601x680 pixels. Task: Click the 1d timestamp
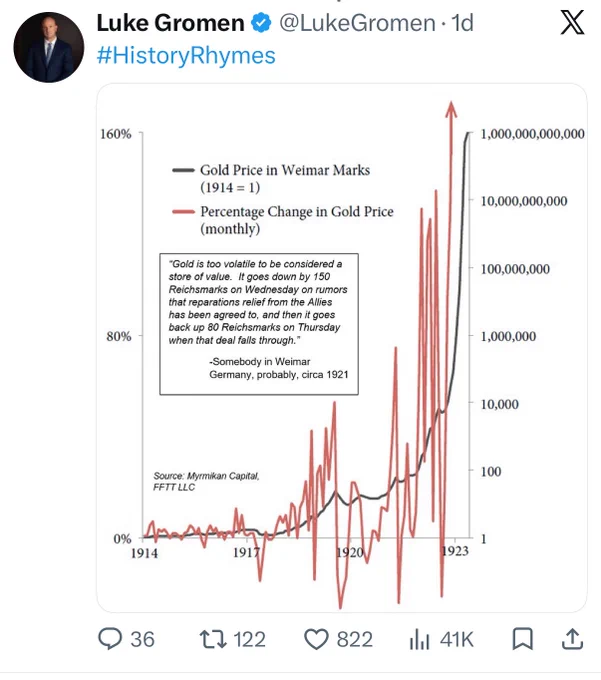pos(462,23)
